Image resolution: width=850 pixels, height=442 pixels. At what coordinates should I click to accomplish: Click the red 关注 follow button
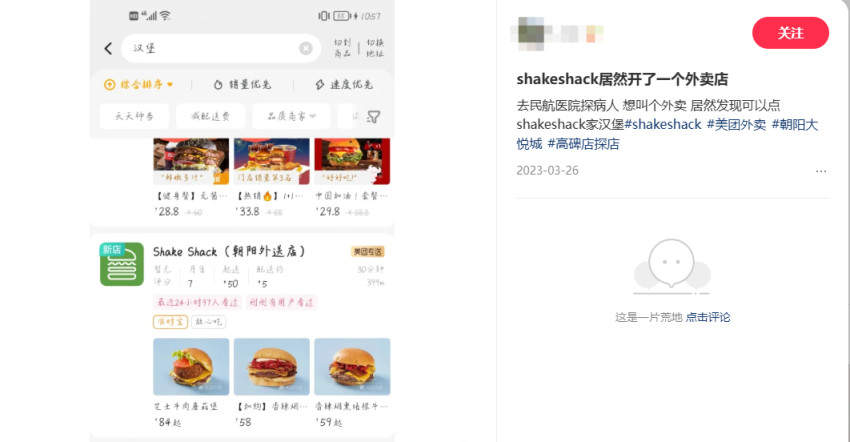coord(790,33)
